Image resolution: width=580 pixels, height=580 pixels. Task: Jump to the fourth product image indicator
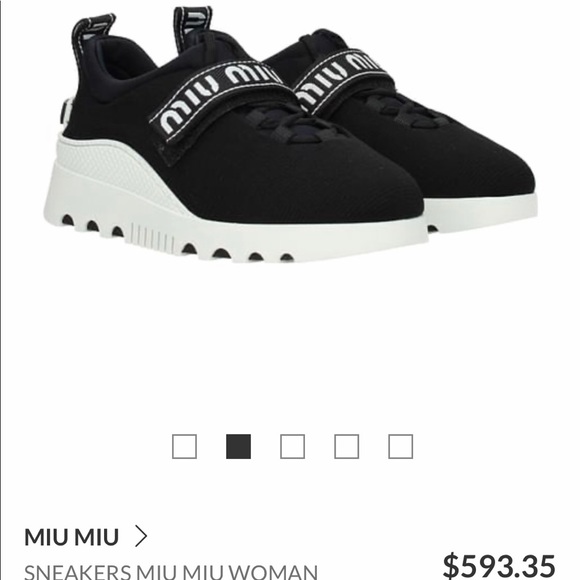tap(346, 446)
